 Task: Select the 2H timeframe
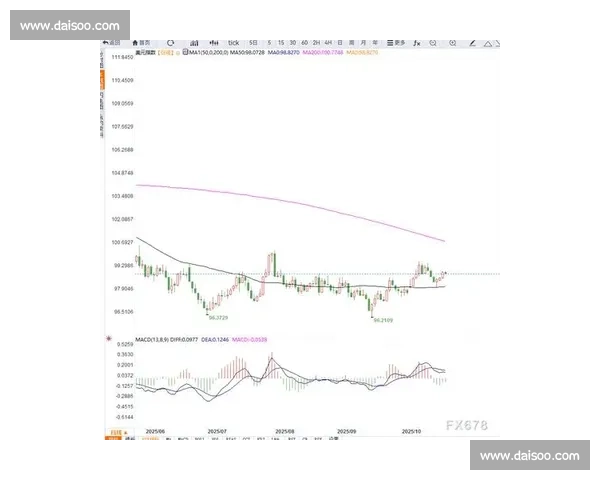click(x=316, y=43)
